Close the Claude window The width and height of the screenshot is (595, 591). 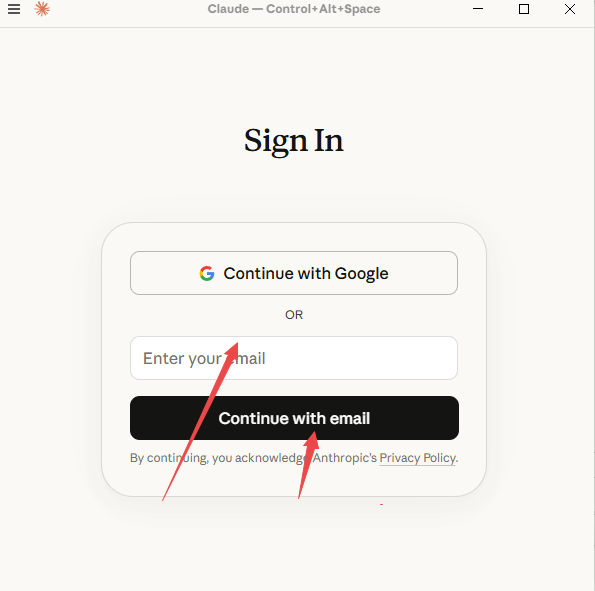click(570, 9)
